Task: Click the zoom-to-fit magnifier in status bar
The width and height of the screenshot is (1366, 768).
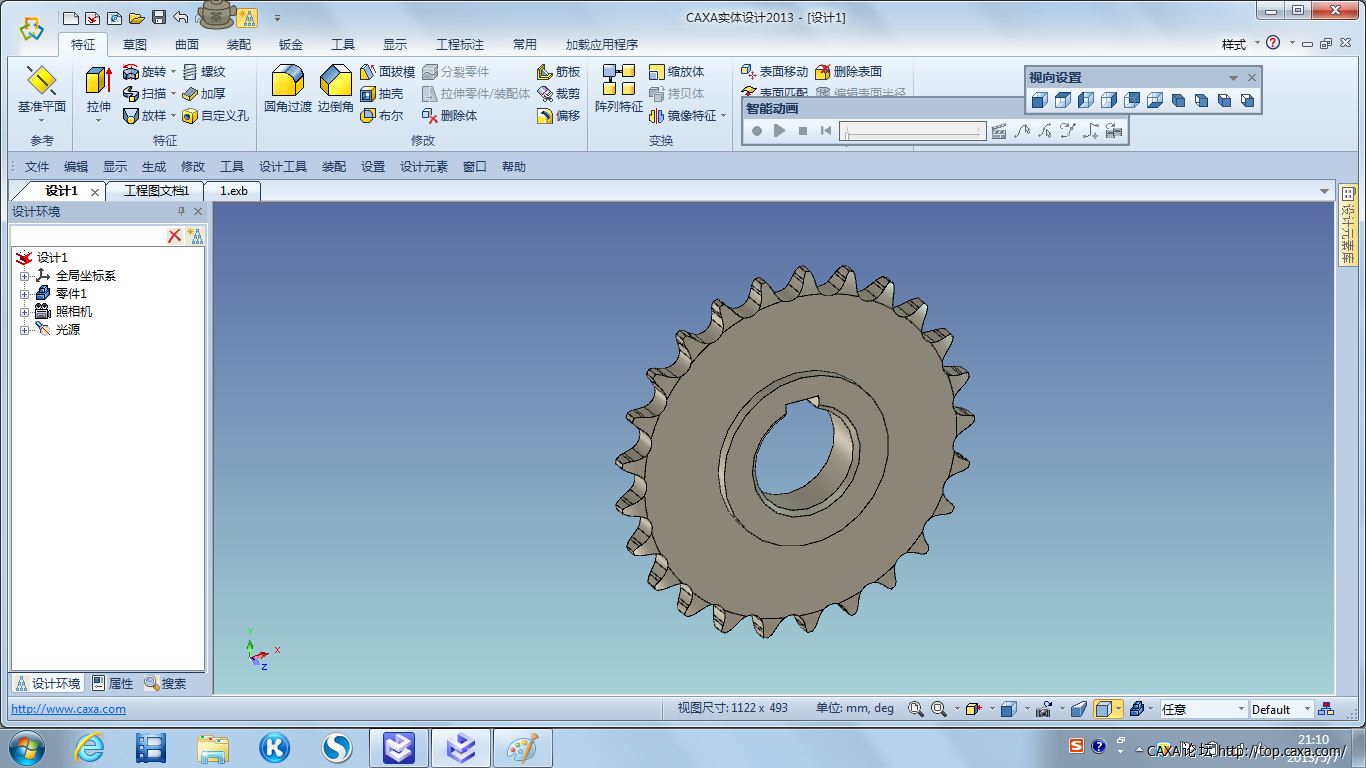Action: 915,709
